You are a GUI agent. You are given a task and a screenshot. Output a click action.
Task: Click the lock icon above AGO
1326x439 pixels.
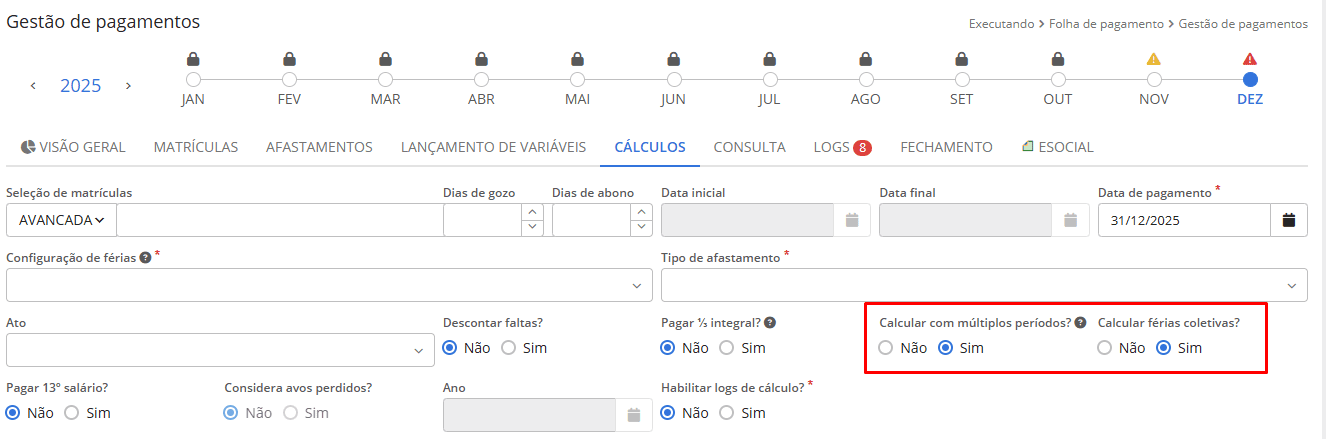(x=865, y=58)
